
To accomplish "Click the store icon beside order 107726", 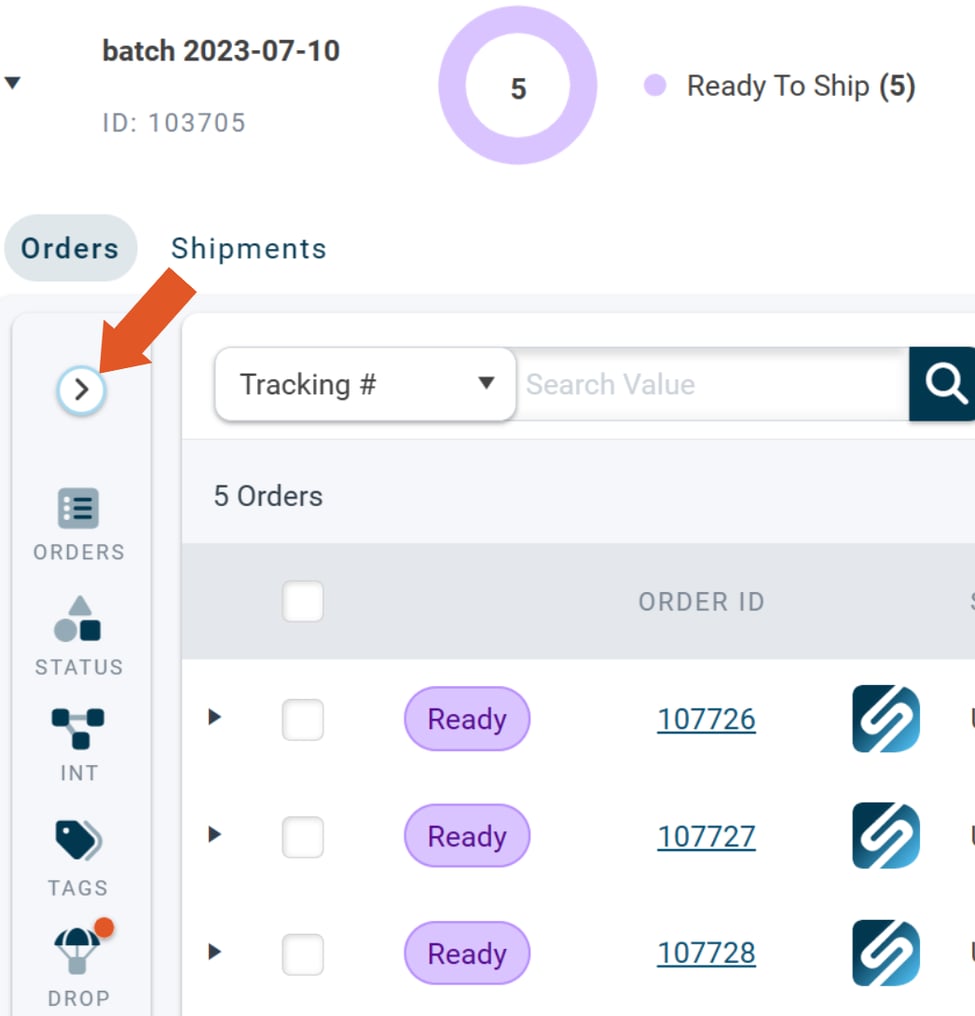I will click(884, 718).
